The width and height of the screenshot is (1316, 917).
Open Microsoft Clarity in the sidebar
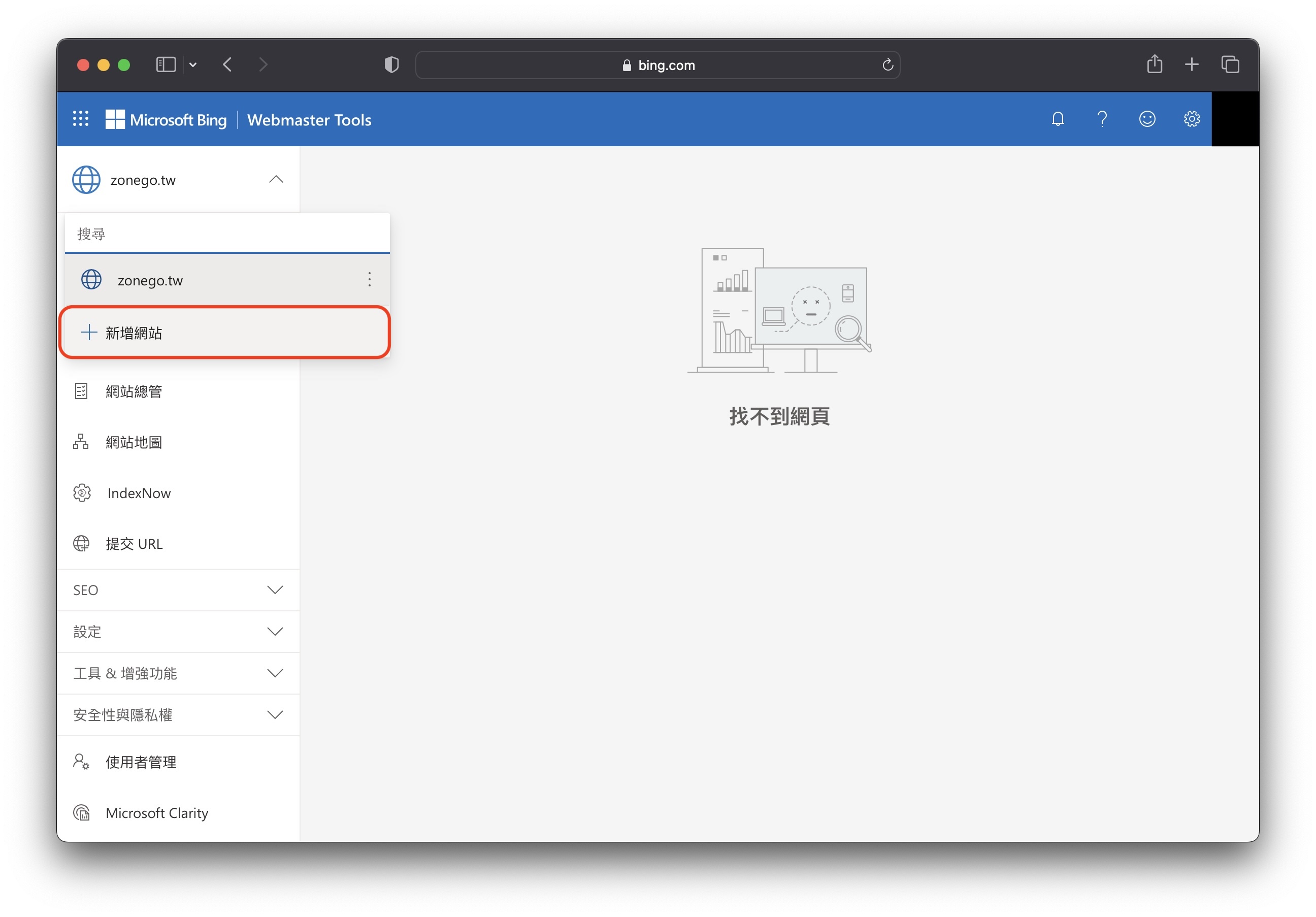click(178, 813)
